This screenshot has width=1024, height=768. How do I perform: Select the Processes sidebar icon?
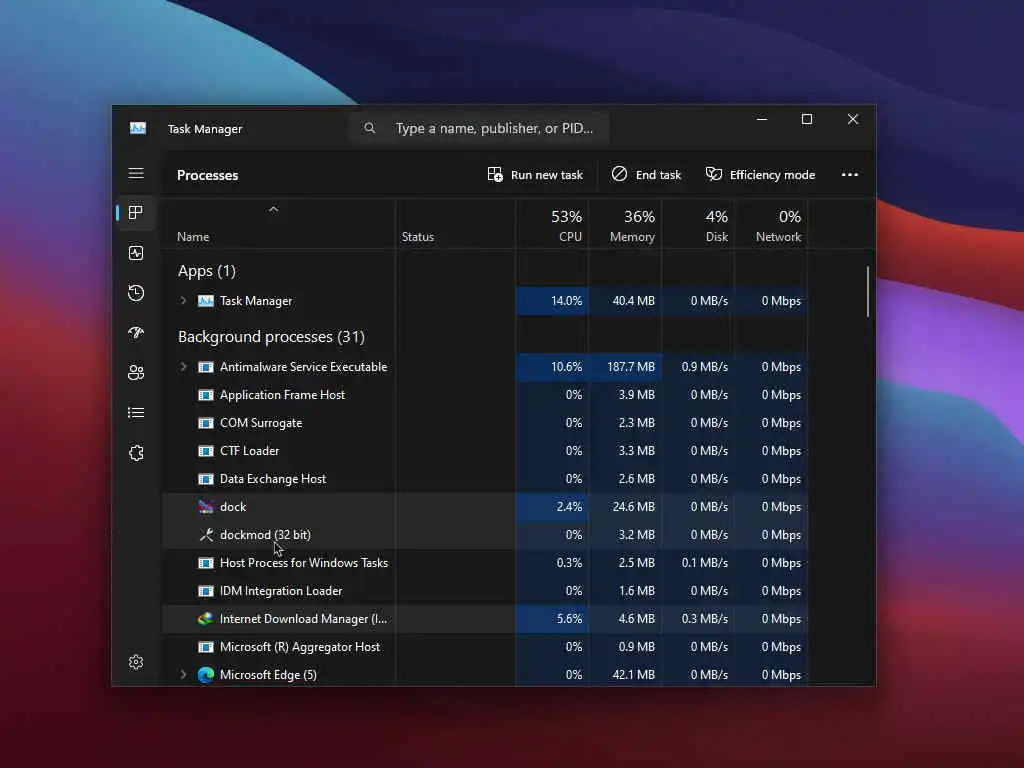136,212
